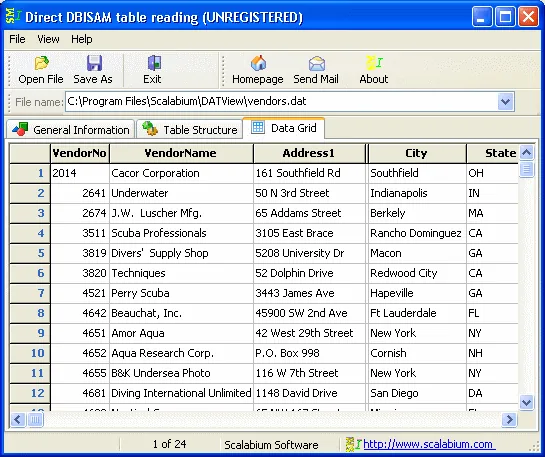Screen dimensions: 545x457
Task: Click the Open File toolbar icon
Action: [42, 63]
